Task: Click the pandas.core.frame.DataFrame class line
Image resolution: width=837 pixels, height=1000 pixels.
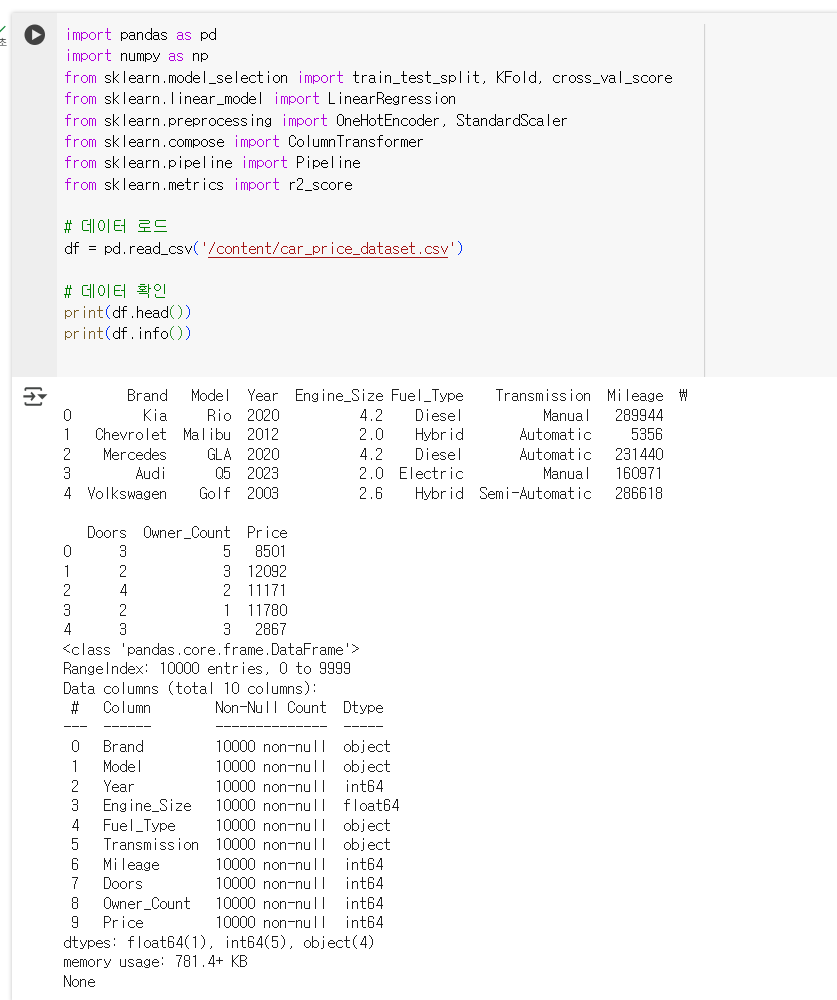Action: point(211,650)
